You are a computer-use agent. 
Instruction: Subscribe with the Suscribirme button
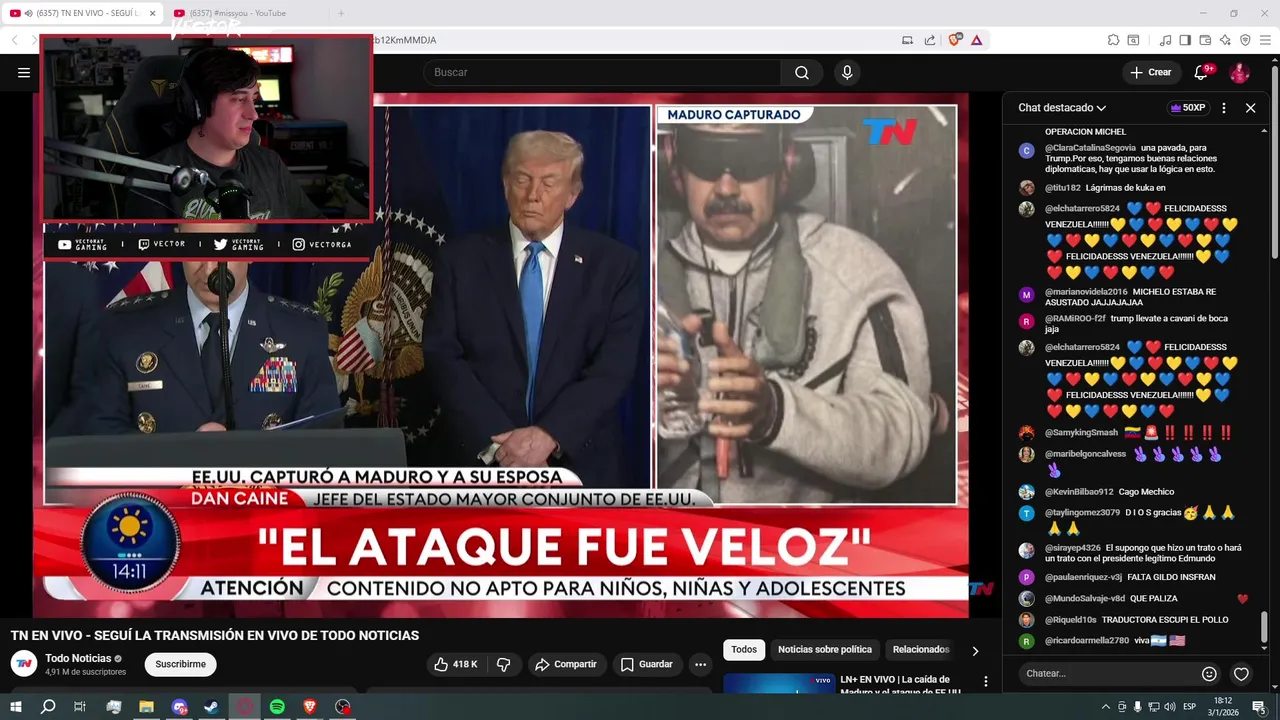tap(181, 664)
